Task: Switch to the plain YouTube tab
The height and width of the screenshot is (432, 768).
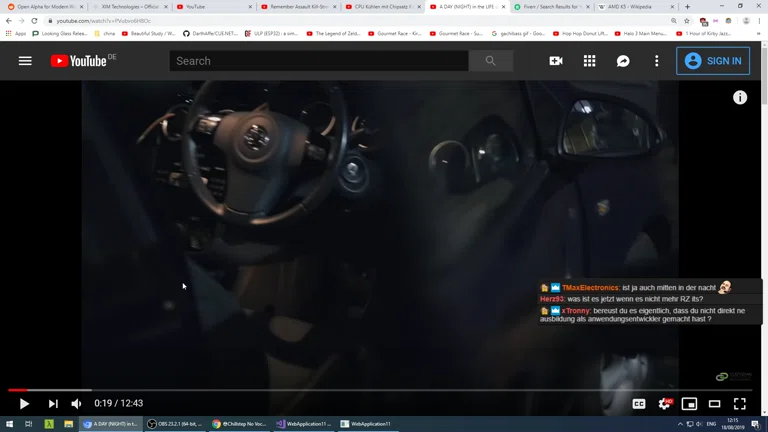Action: coord(214,7)
